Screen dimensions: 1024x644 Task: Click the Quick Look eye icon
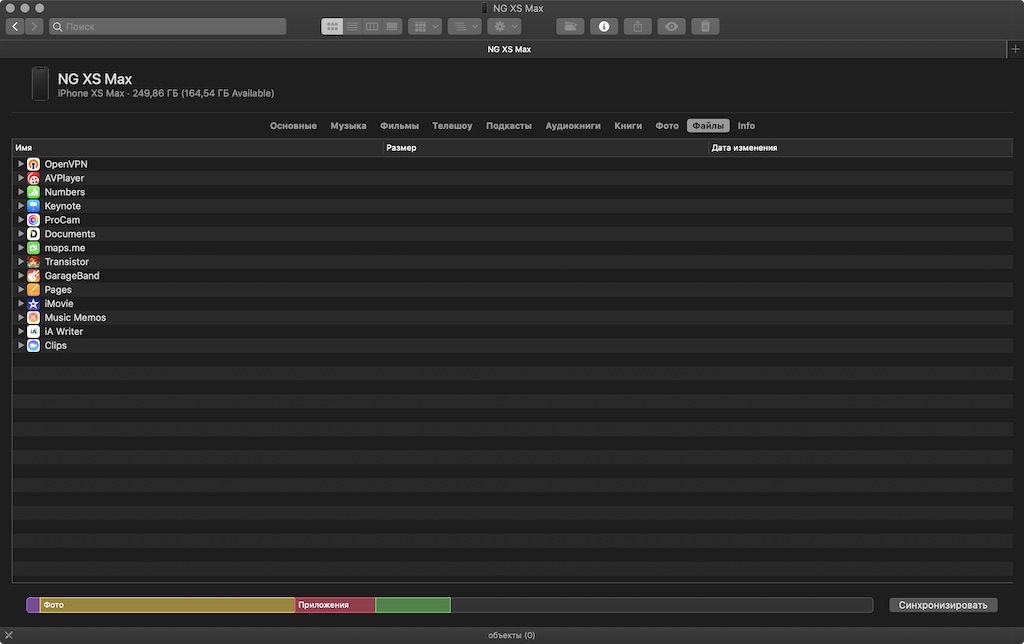pyautogui.click(x=671, y=27)
